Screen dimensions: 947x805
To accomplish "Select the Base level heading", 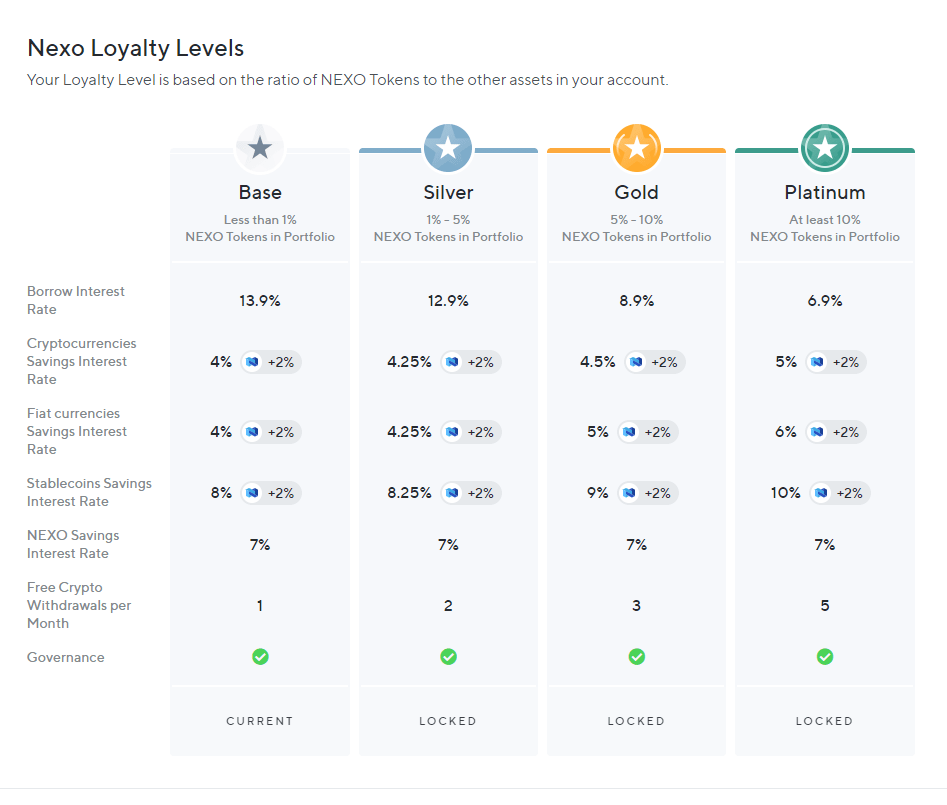I will click(260, 192).
